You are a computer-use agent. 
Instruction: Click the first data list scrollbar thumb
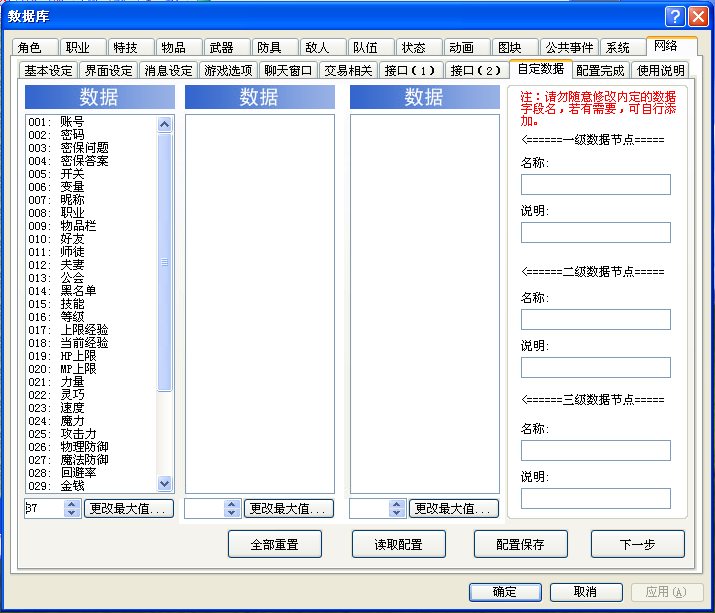[165, 262]
